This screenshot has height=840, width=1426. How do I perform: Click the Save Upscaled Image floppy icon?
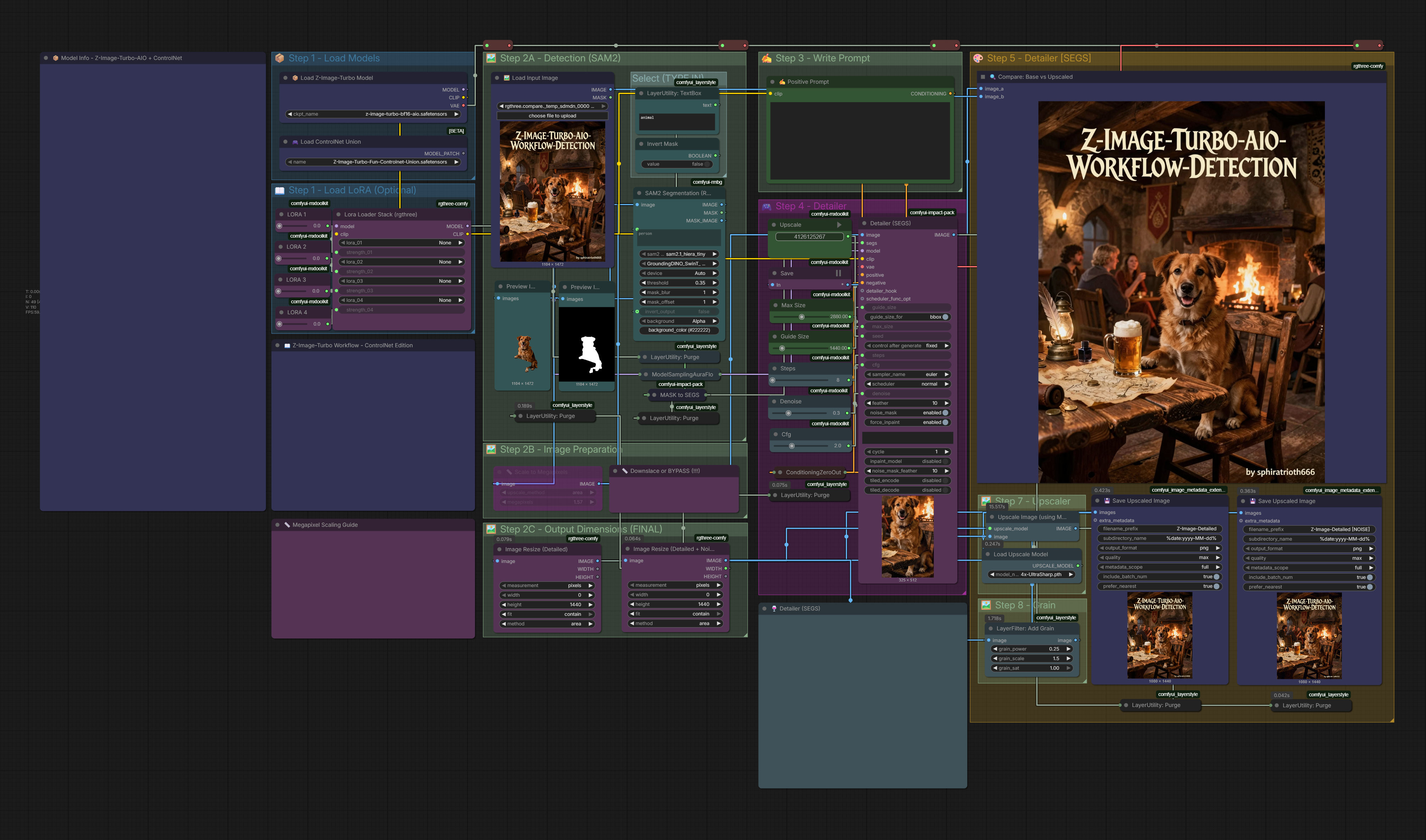coord(1107,501)
